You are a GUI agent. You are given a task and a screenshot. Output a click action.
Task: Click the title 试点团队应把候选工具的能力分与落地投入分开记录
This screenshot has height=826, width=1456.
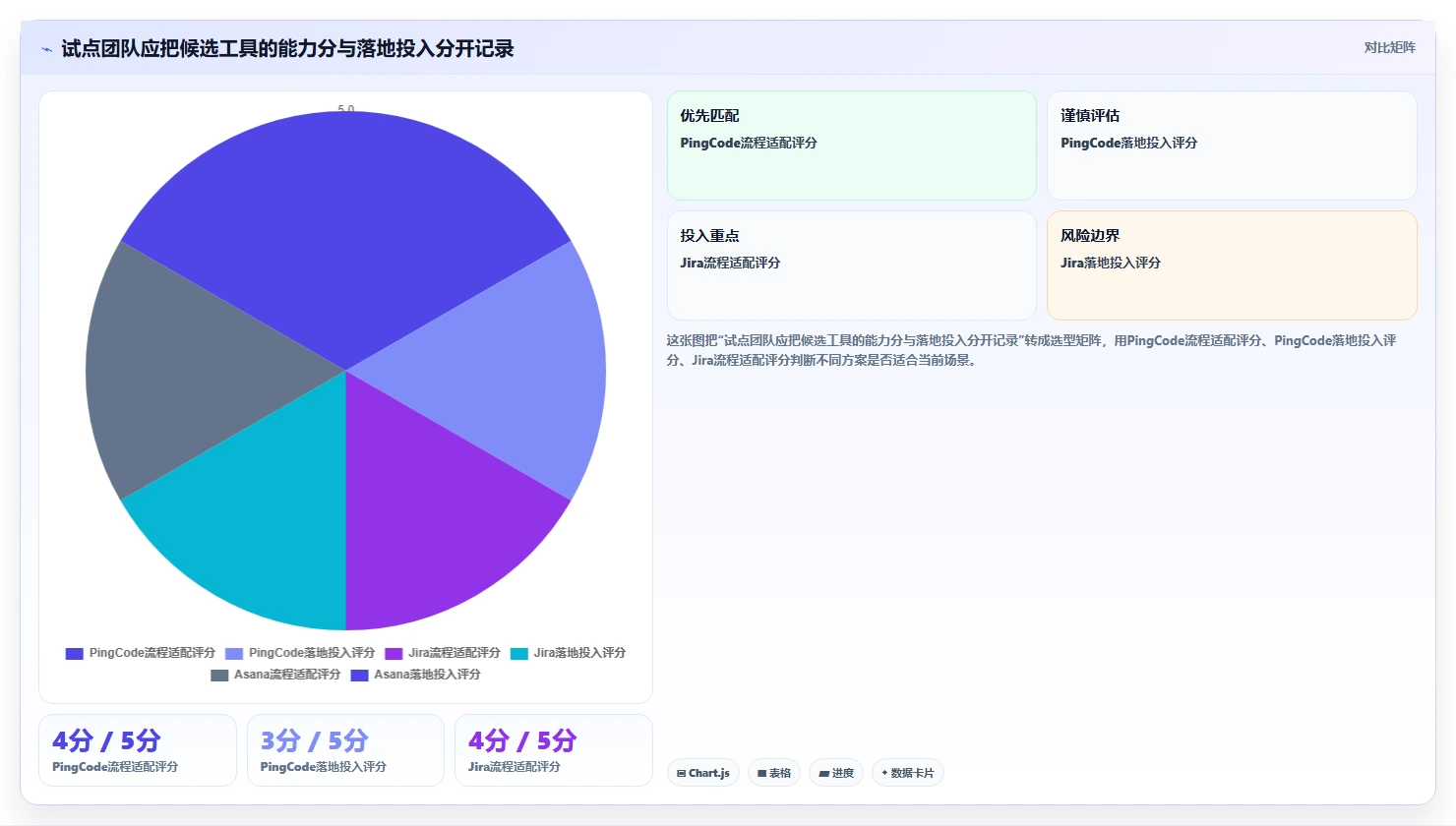[x=287, y=49]
